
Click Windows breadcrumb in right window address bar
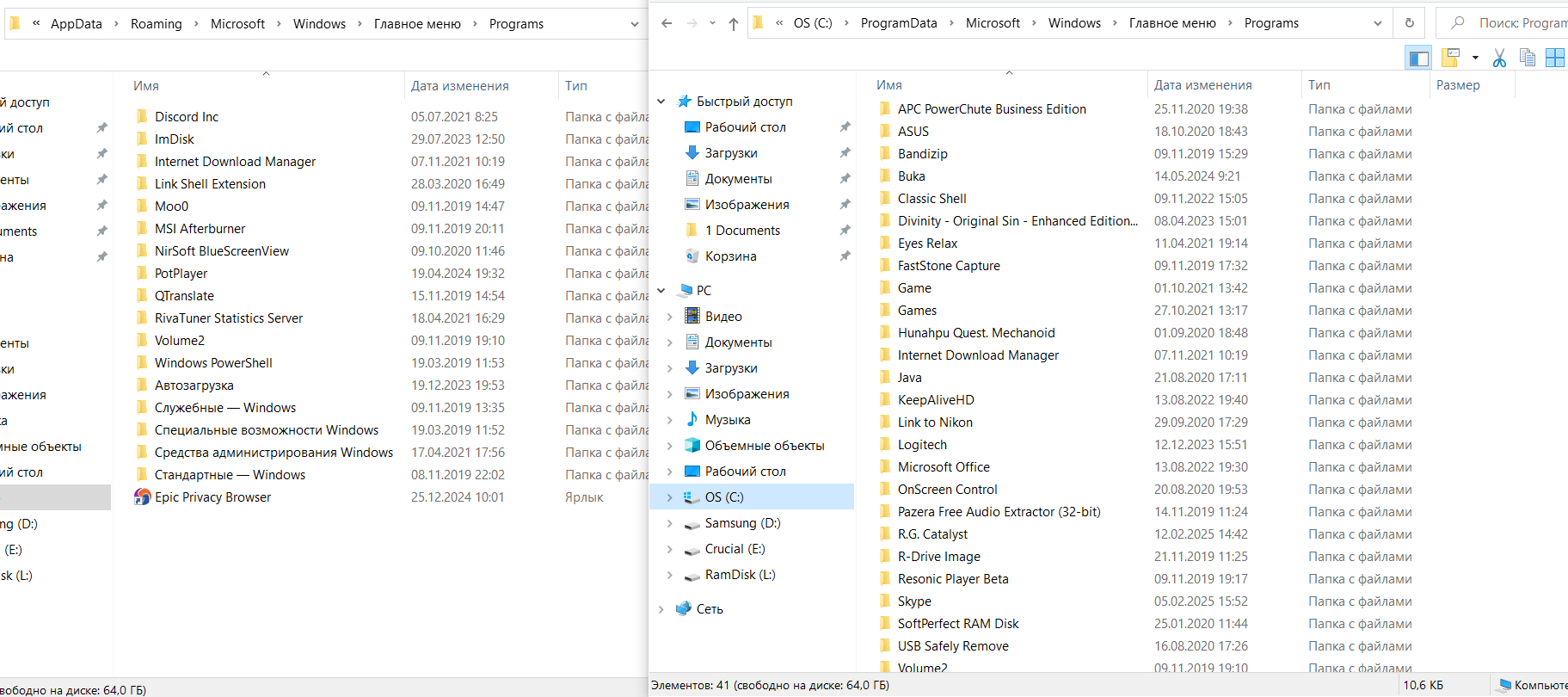[x=1074, y=23]
